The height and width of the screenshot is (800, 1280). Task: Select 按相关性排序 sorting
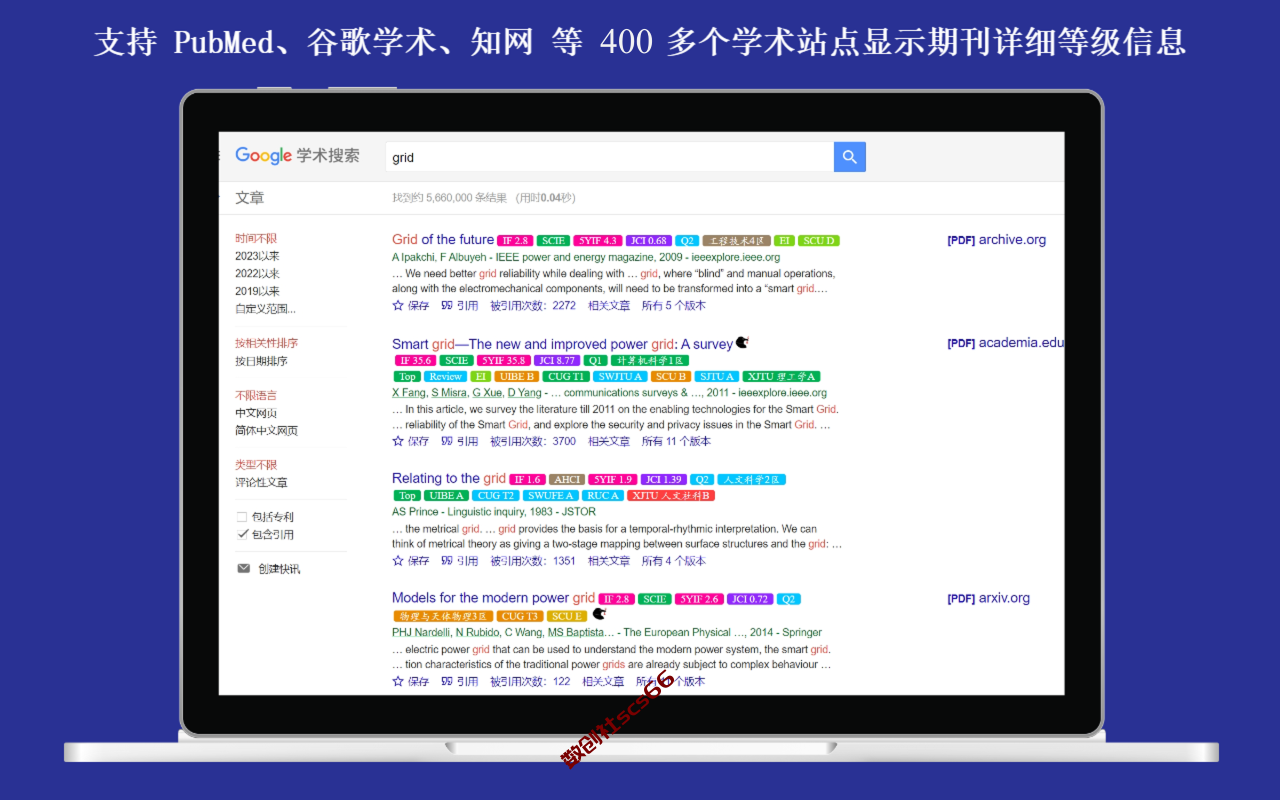(266, 343)
